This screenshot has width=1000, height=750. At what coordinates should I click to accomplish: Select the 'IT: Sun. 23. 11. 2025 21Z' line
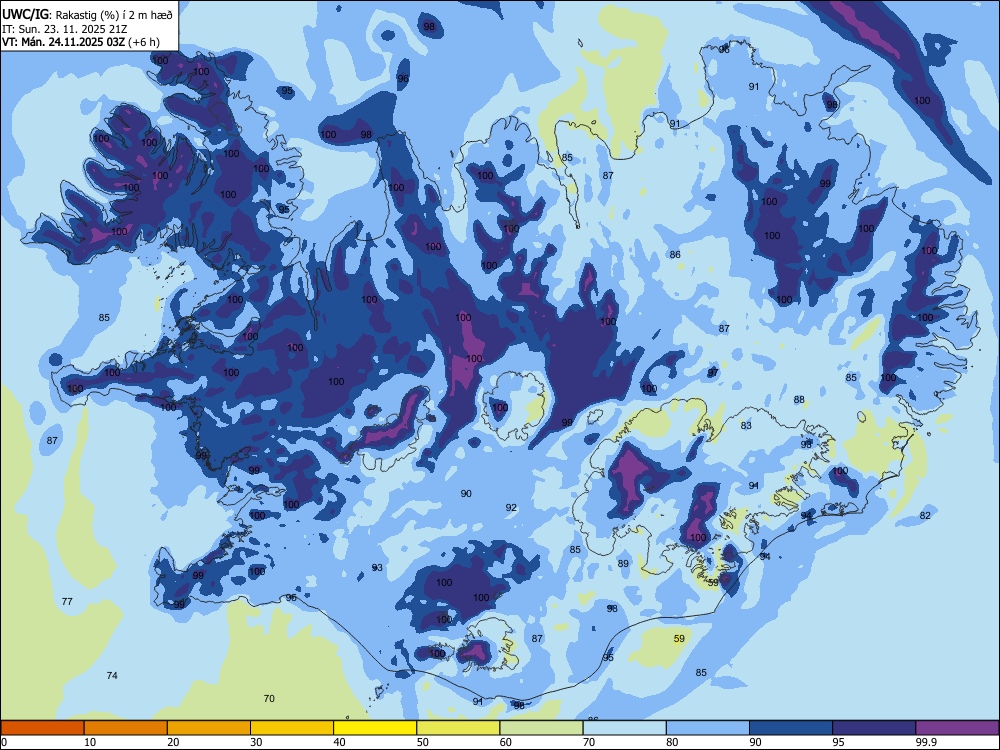click(65, 29)
